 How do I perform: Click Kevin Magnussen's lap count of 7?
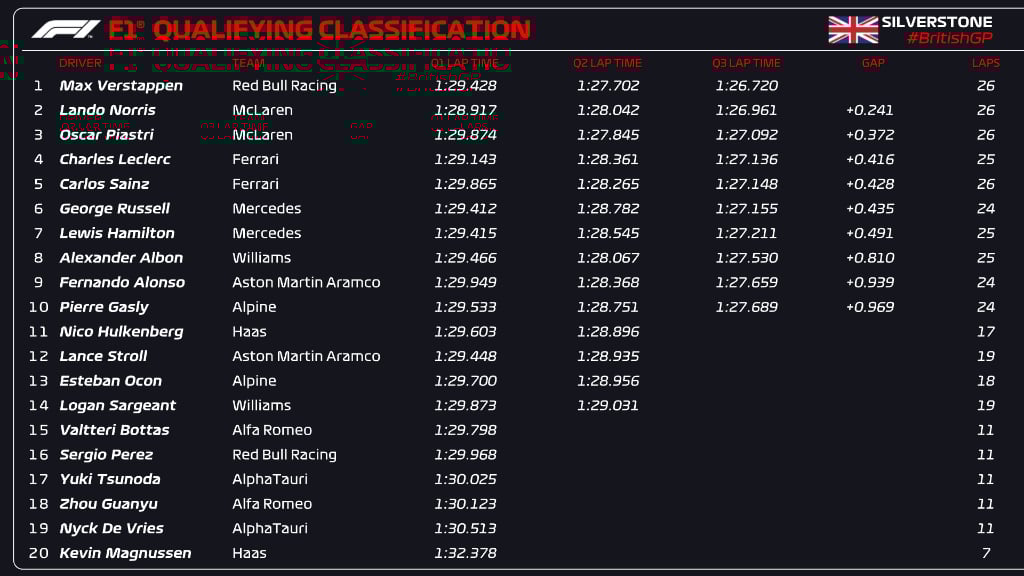[x=986, y=553]
